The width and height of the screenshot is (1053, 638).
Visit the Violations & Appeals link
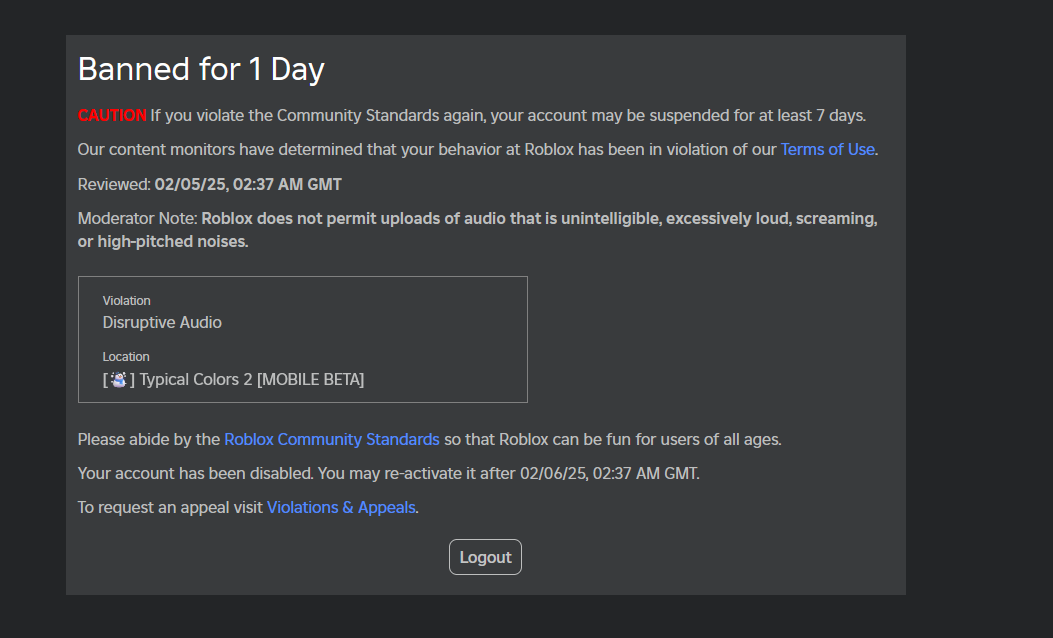click(x=341, y=507)
